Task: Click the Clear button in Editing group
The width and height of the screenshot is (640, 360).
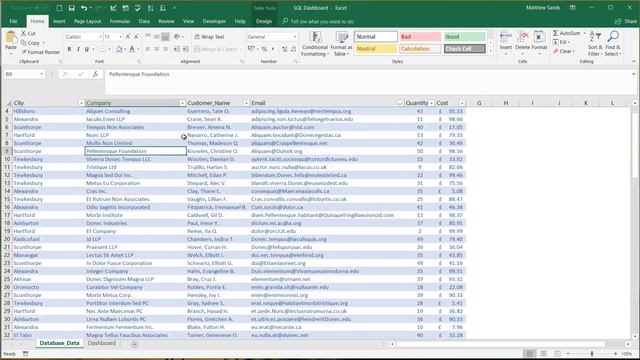Action: pos(564,51)
